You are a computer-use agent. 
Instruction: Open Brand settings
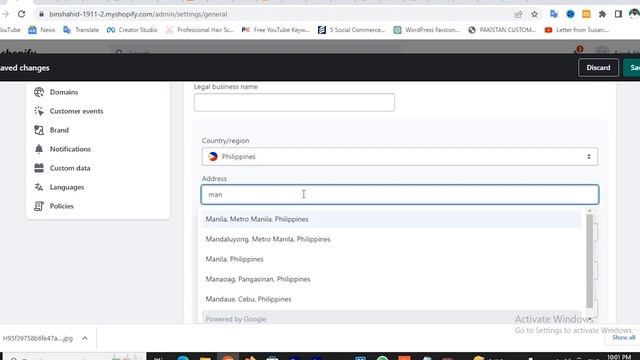click(59, 130)
